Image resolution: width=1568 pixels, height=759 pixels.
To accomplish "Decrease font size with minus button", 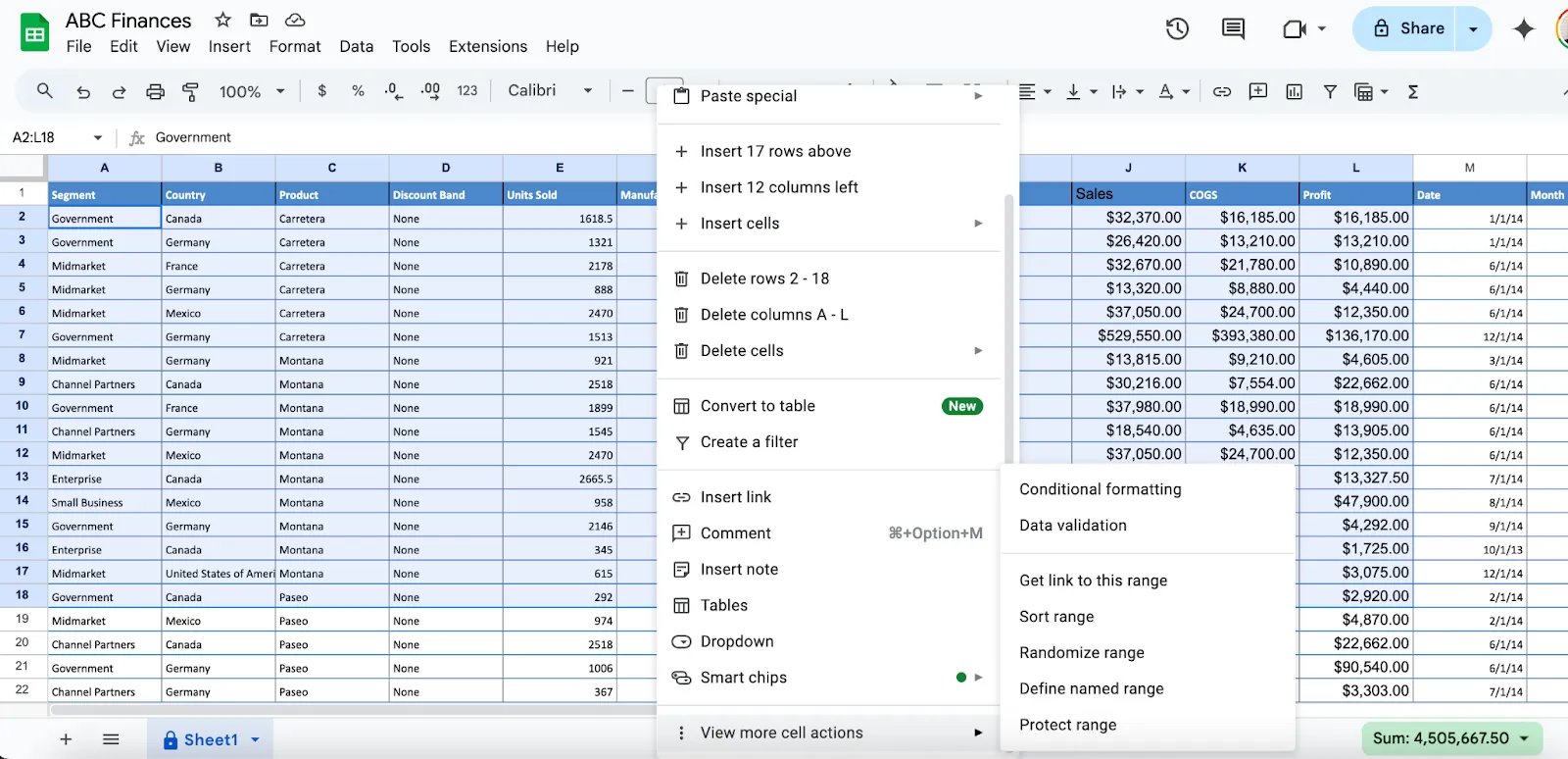I will 628,91.
